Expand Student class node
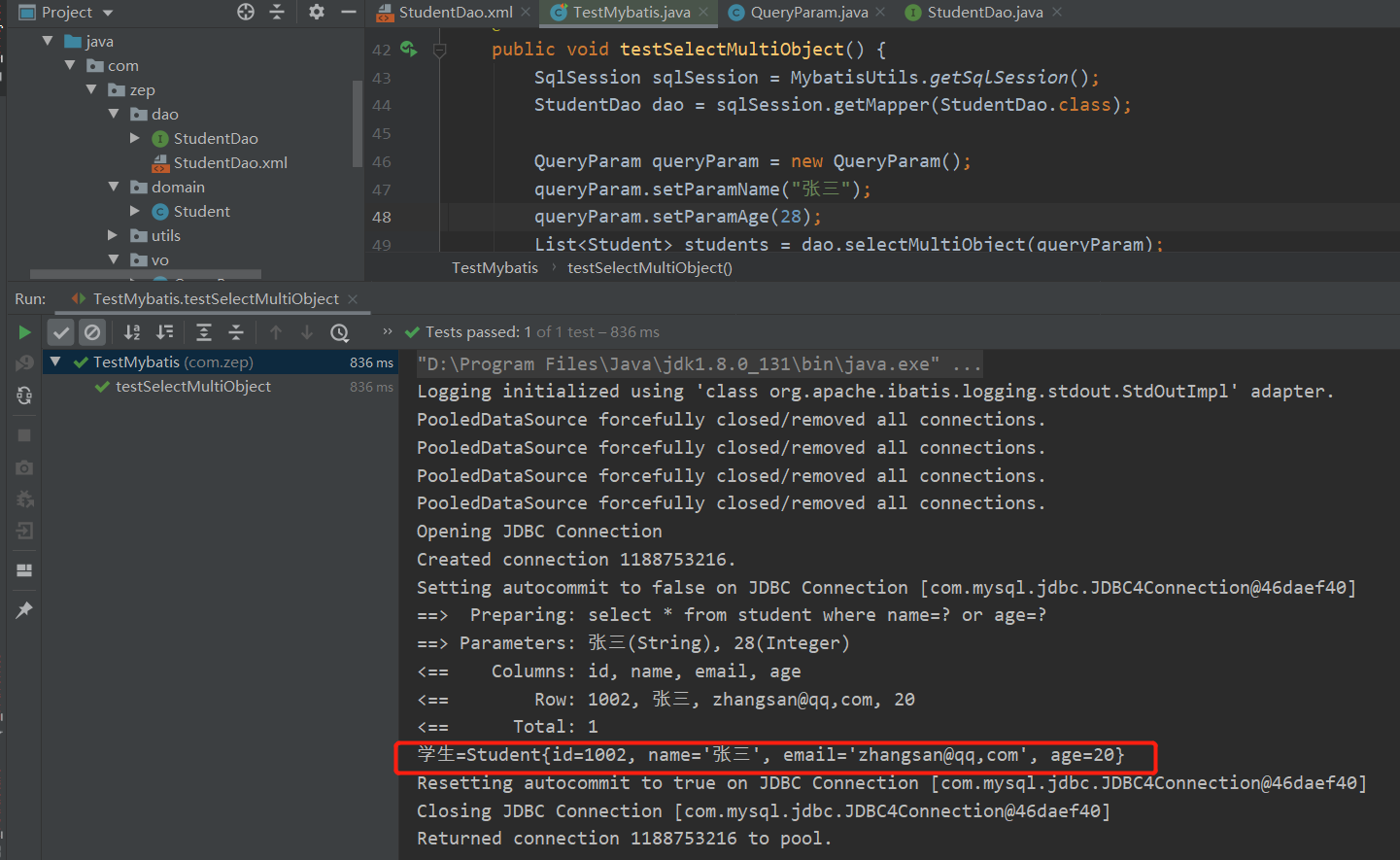 pyautogui.click(x=135, y=211)
